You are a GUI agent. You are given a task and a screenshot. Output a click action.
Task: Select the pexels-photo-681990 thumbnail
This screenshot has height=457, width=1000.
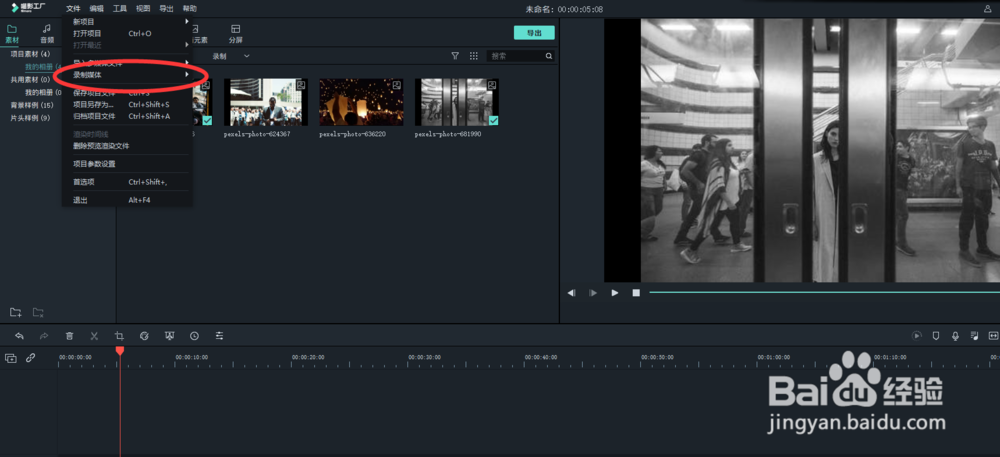pos(457,102)
